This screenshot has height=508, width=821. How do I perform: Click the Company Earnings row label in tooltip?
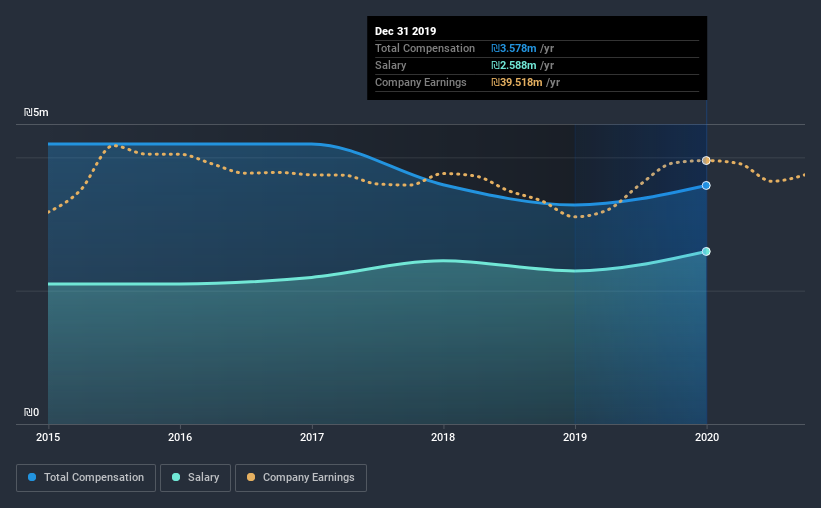click(x=420, y=82)
